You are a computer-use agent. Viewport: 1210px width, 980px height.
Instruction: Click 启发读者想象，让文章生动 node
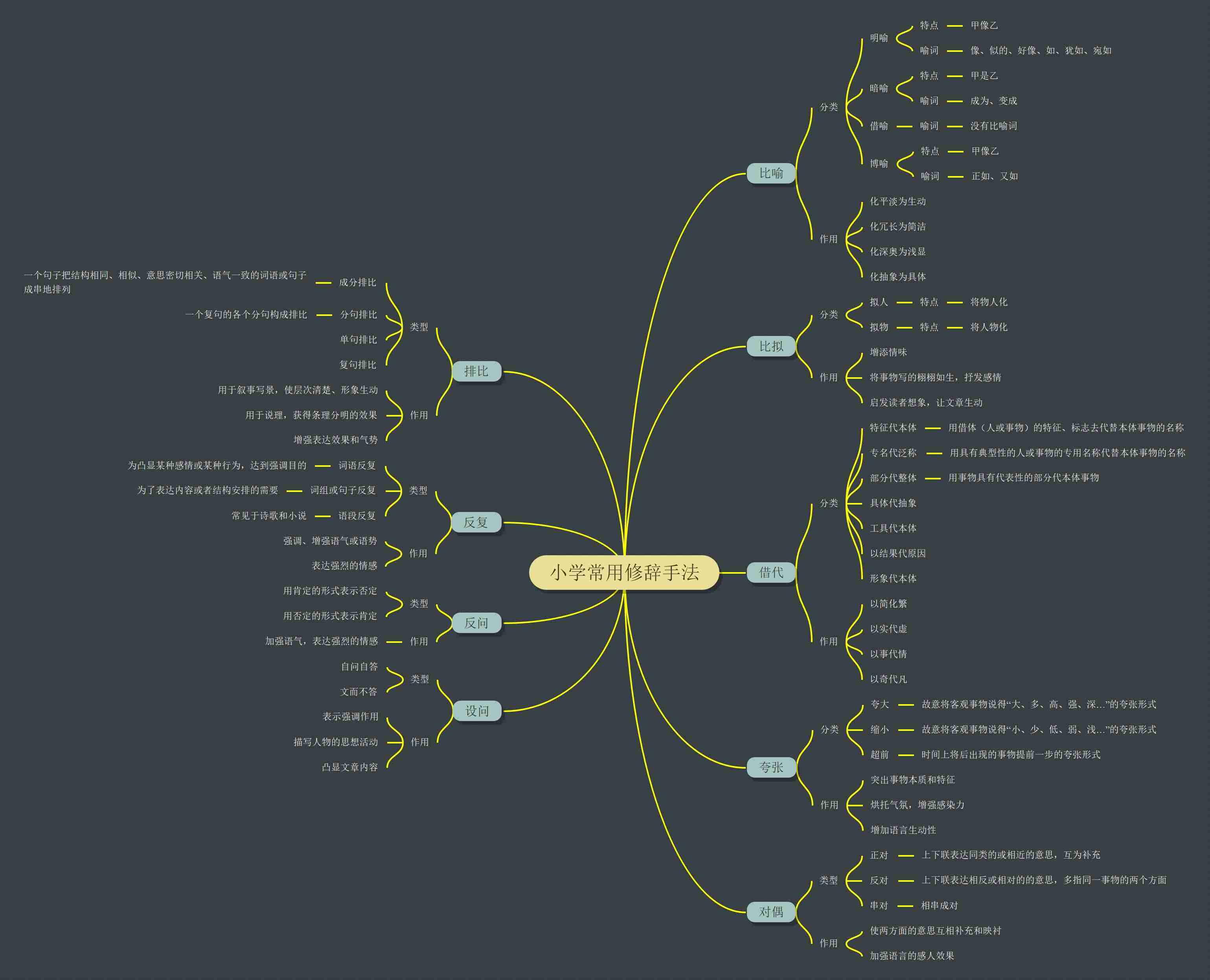click(x=926, y=402)
